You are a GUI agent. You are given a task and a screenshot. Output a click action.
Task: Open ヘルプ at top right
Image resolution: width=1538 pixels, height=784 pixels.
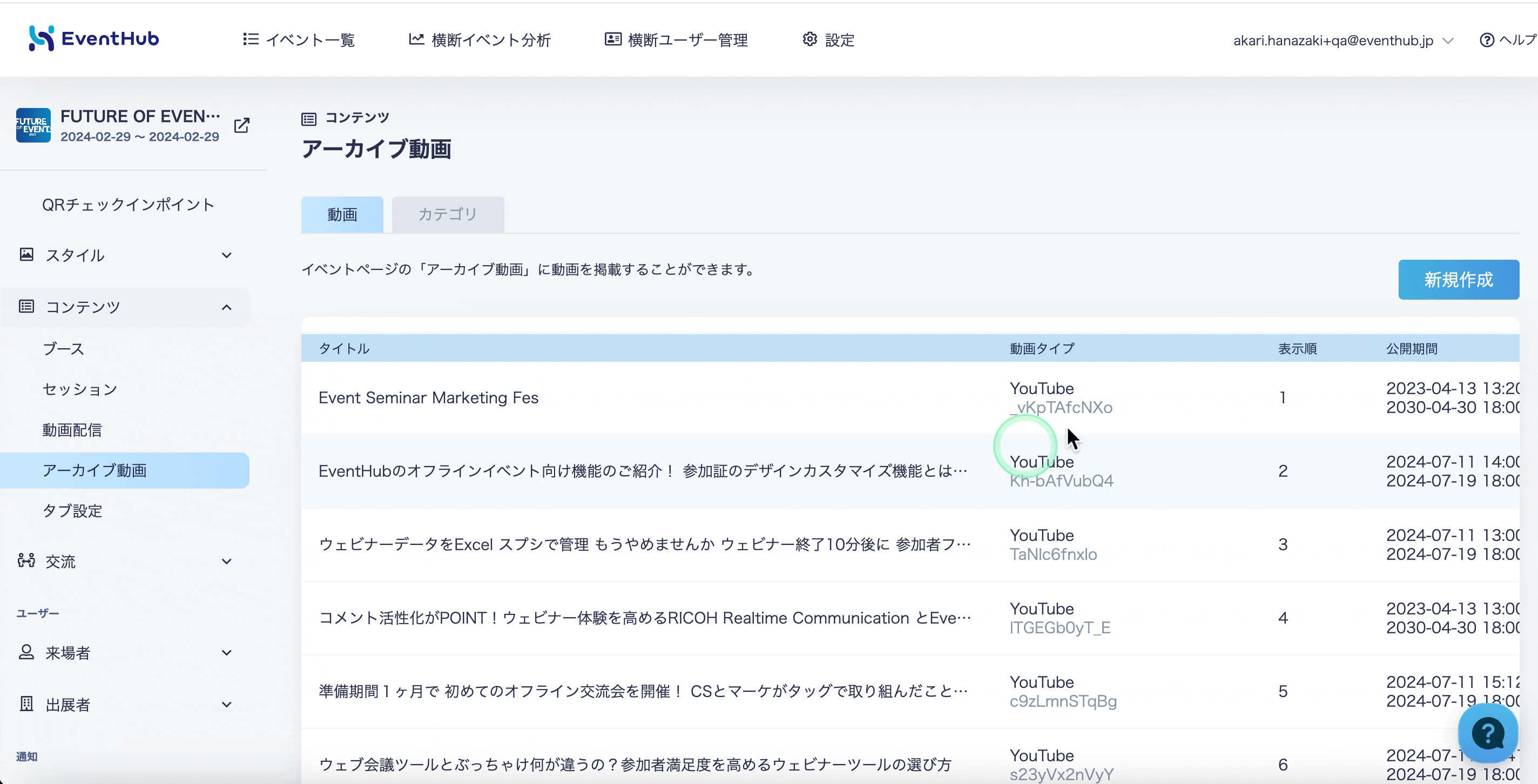pyautogui.click(x=1508, y=40)
